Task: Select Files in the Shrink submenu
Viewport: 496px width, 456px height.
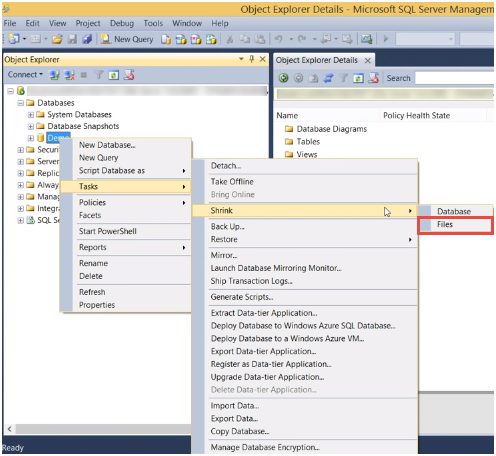Action: tap(455, 225)
